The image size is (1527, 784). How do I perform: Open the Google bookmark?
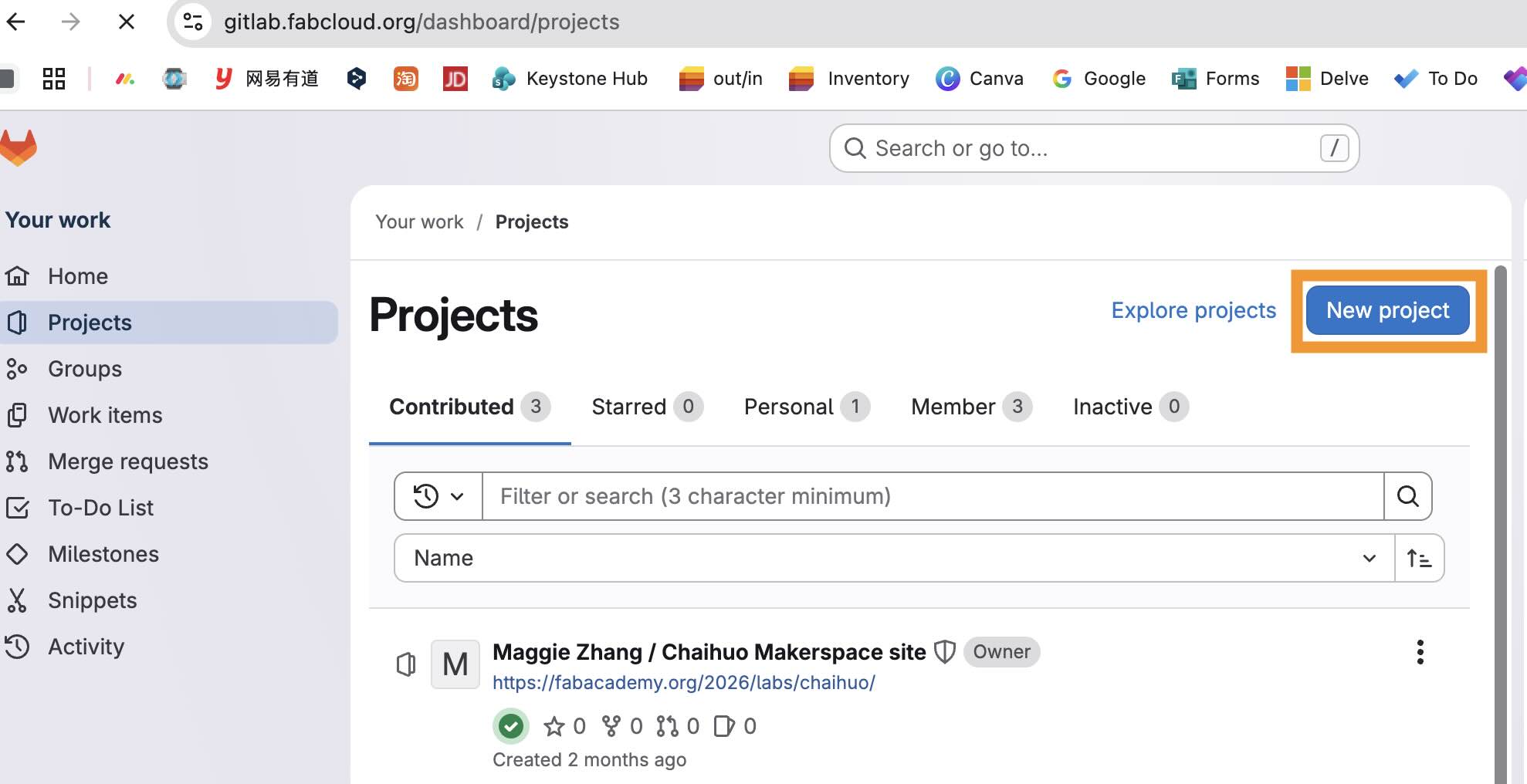tap(1099, 79)
